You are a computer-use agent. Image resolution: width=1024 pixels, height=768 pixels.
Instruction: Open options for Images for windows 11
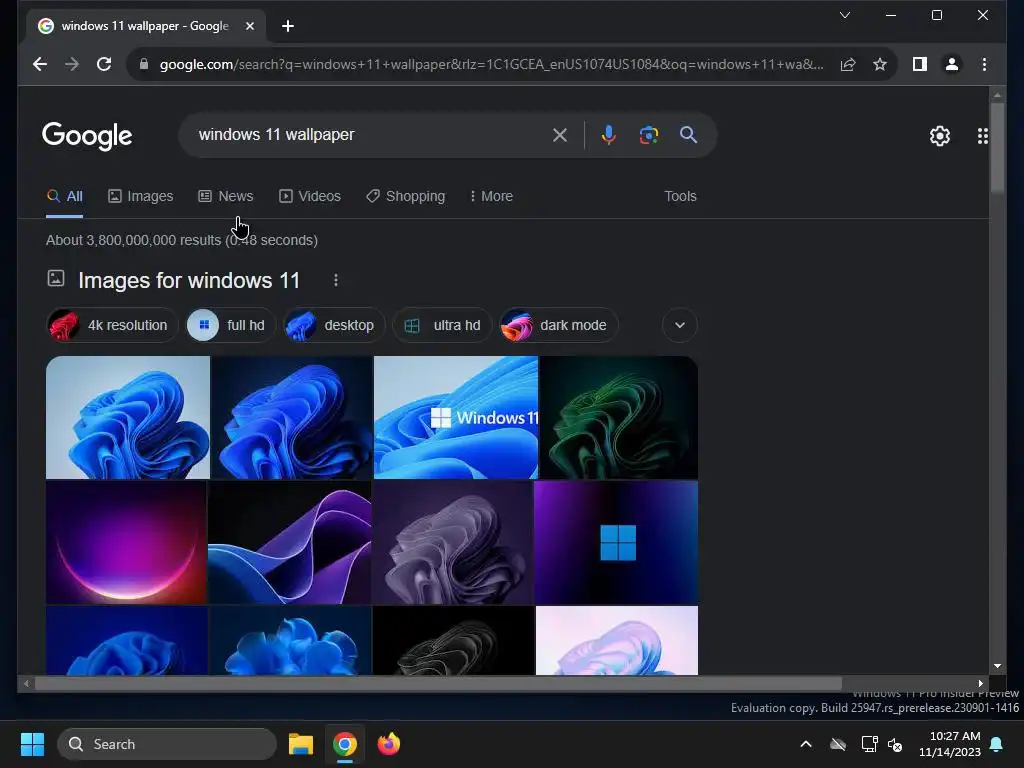tap(336, 280)
